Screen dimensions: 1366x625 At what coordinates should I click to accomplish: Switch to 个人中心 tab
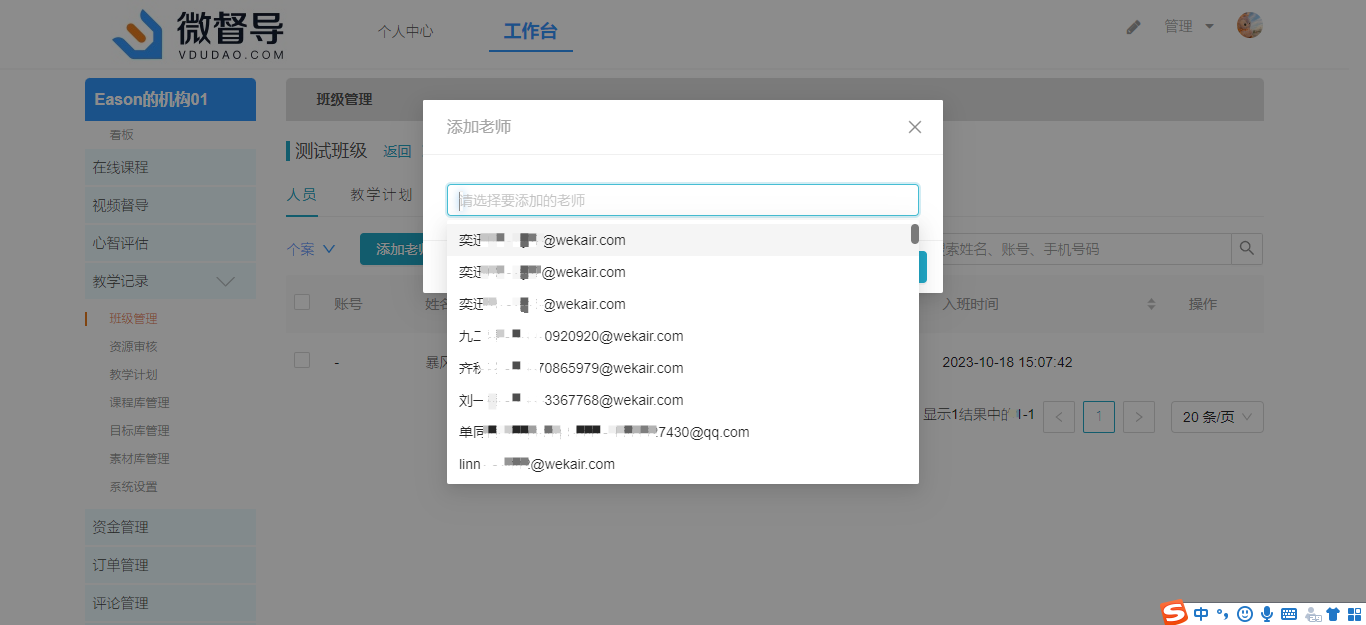point(405,31)
